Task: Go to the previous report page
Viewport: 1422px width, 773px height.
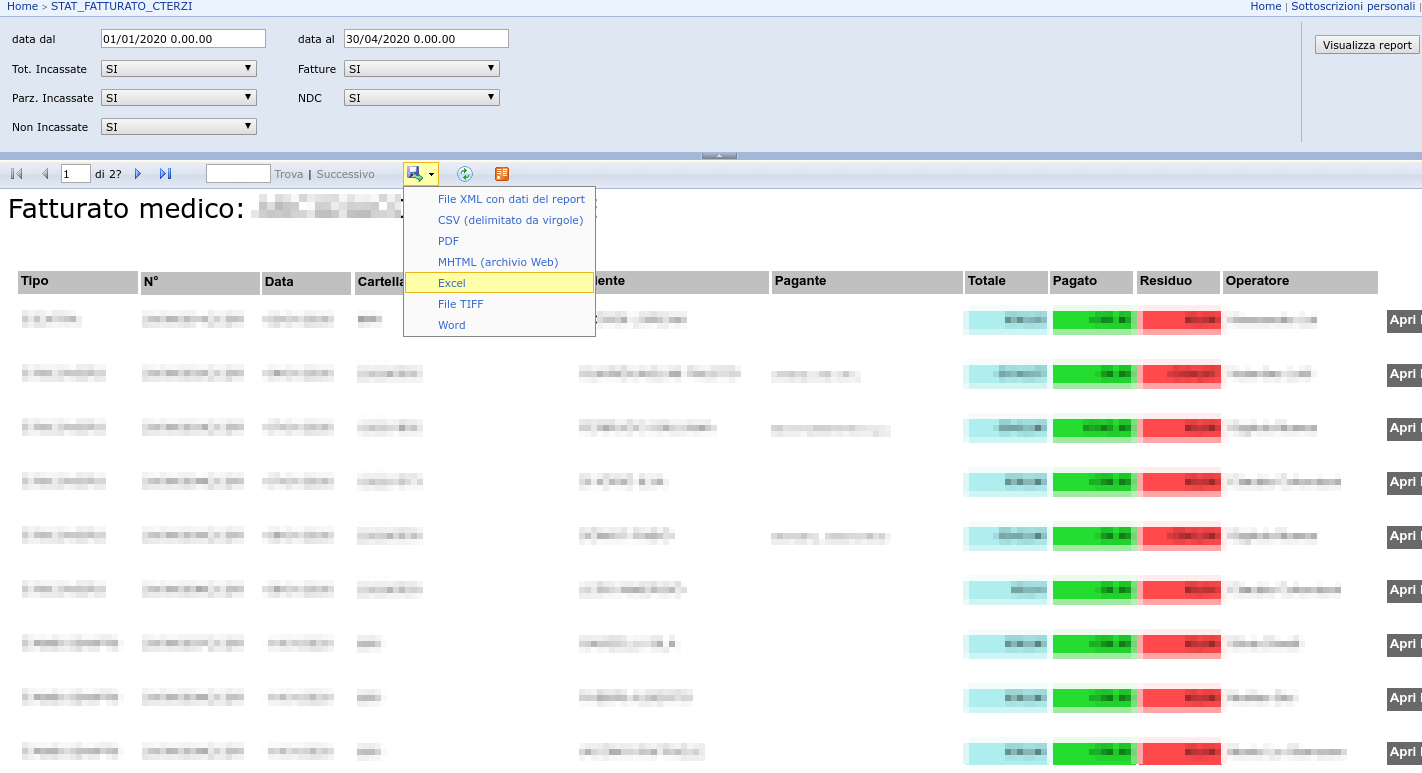Action: click(45, 174)
